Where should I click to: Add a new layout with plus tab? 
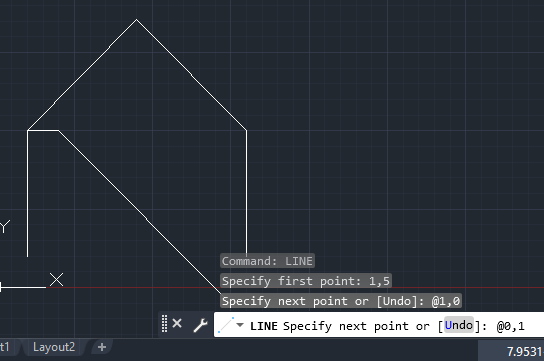click(x=102, y=347)
